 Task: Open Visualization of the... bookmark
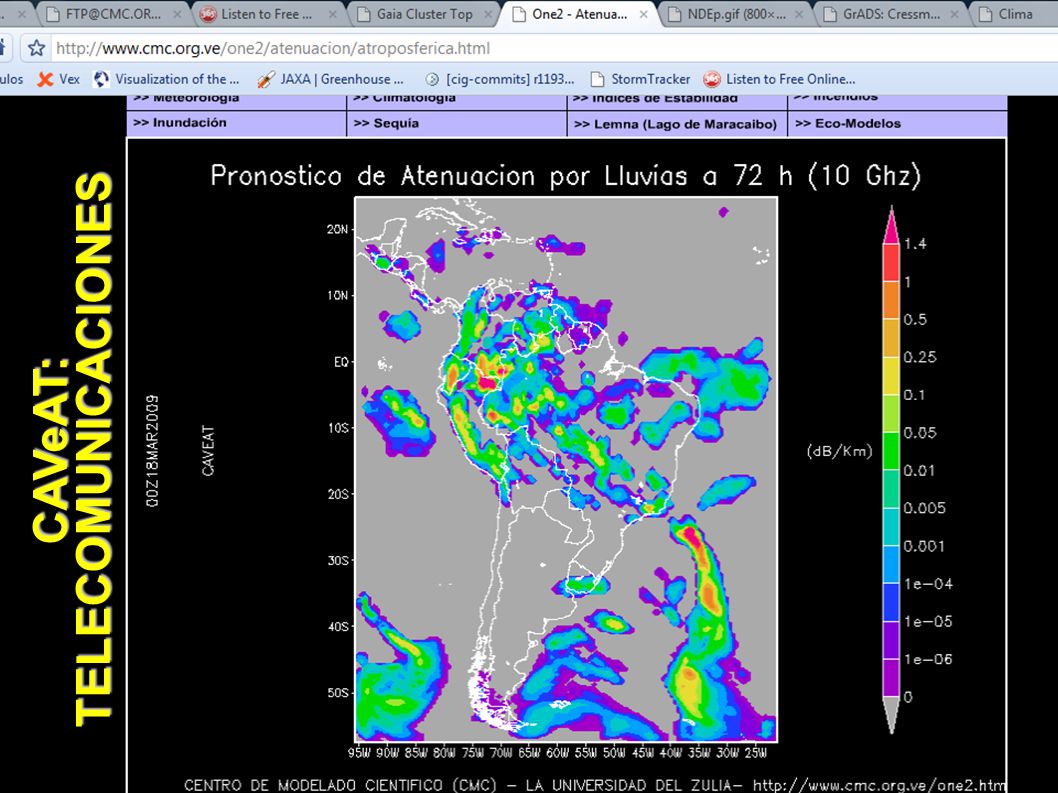166,79
